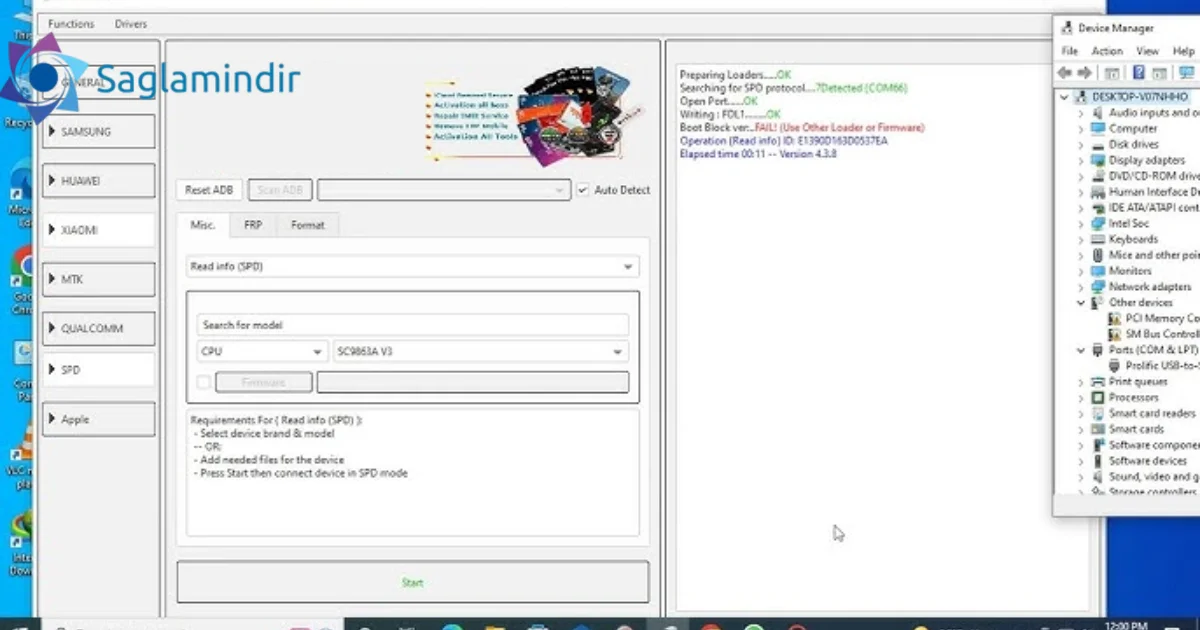Click the Smart card readers category icon

pos(1098,414)
